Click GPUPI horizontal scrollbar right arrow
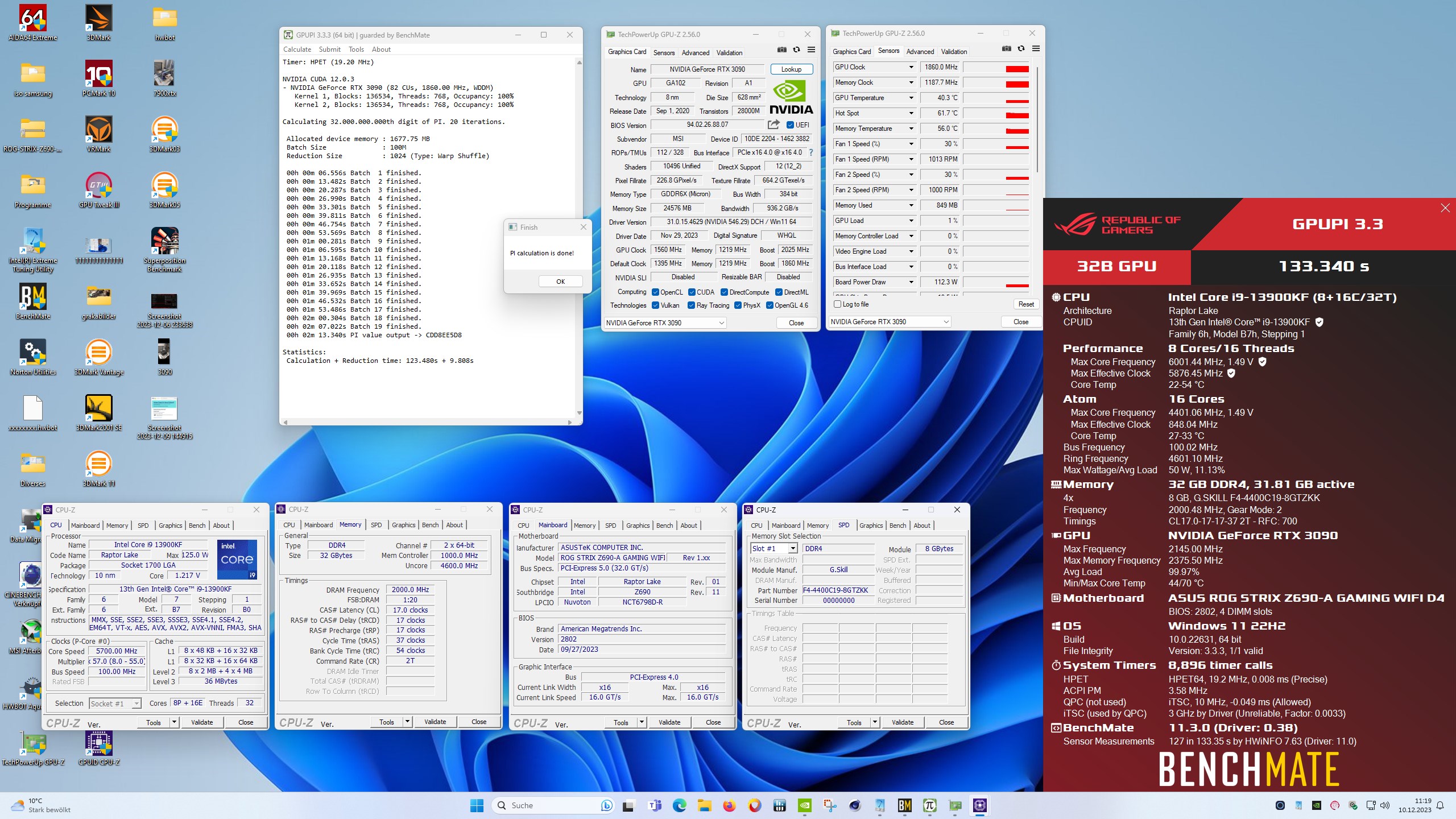 570,422
